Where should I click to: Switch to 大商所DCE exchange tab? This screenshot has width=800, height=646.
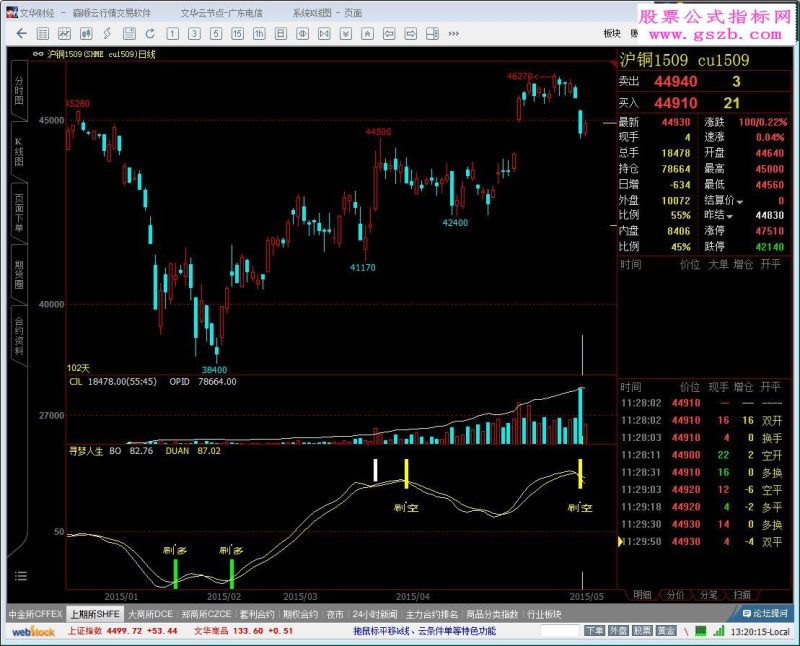(151, 614)
